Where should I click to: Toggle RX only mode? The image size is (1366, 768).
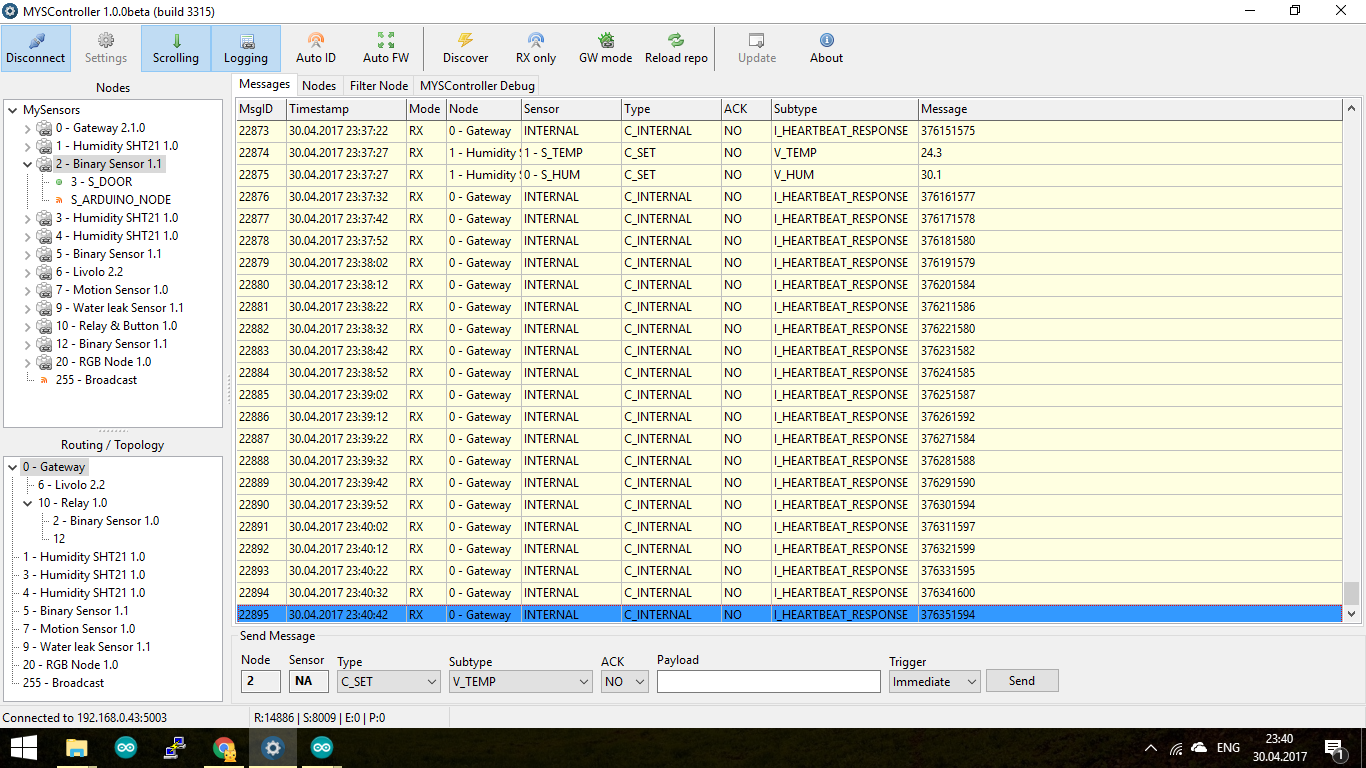coord(536,48)
